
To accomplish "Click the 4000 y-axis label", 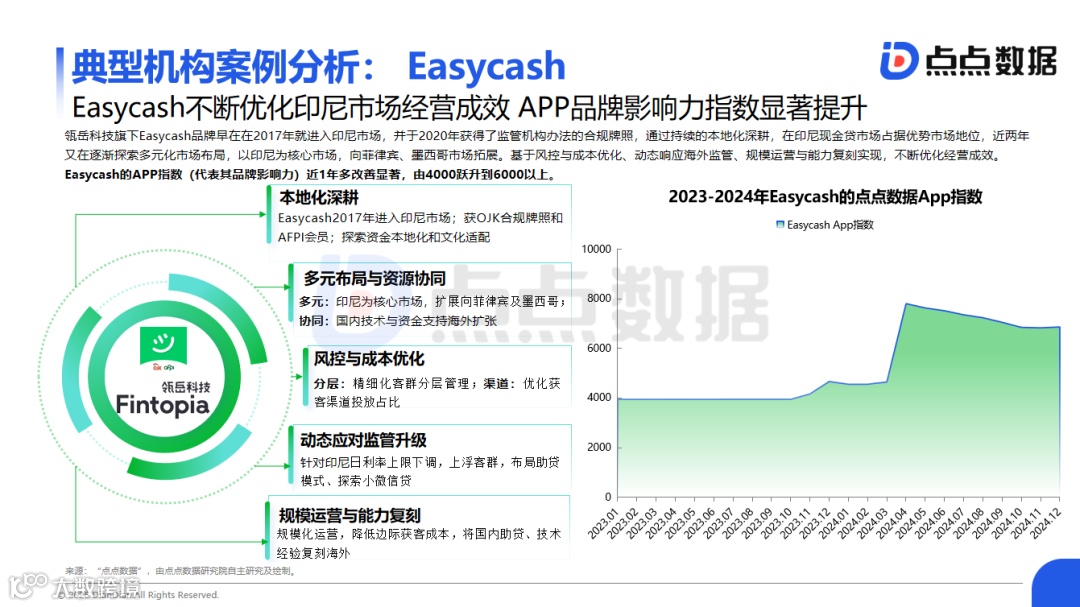I will pos(599,398).
